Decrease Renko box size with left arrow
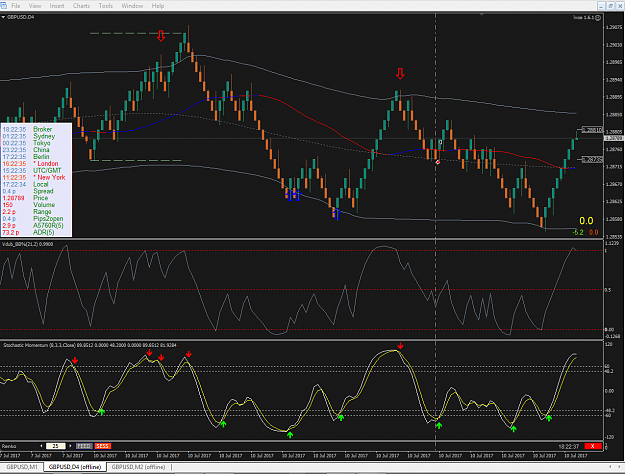625x474 pixels. (41, 446)
